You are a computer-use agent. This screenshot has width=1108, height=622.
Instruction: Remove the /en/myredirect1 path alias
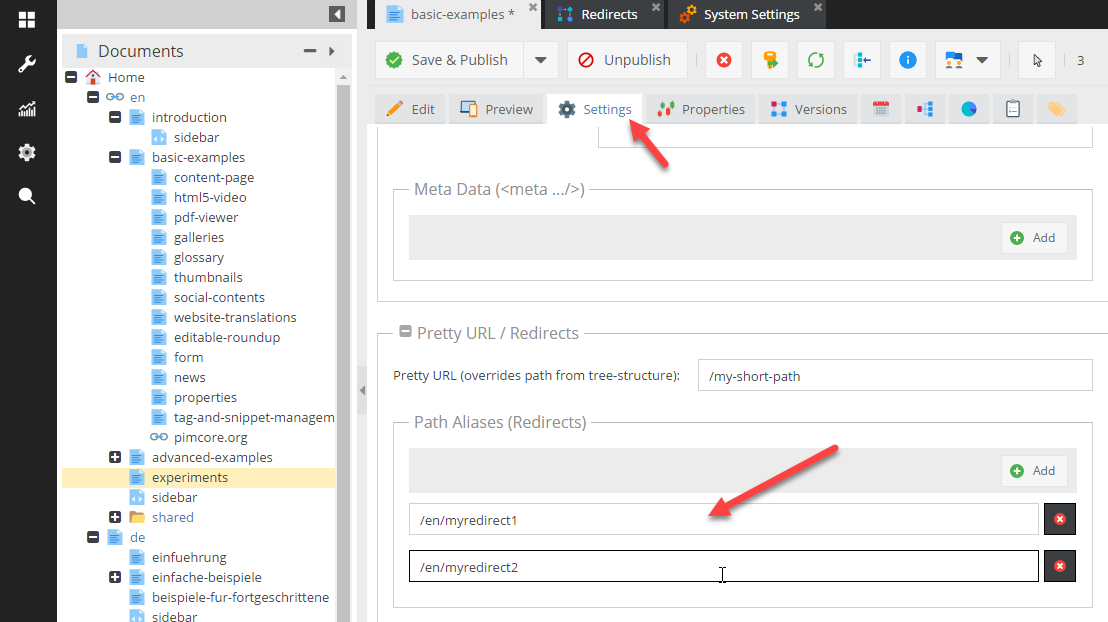(1059, 519)
